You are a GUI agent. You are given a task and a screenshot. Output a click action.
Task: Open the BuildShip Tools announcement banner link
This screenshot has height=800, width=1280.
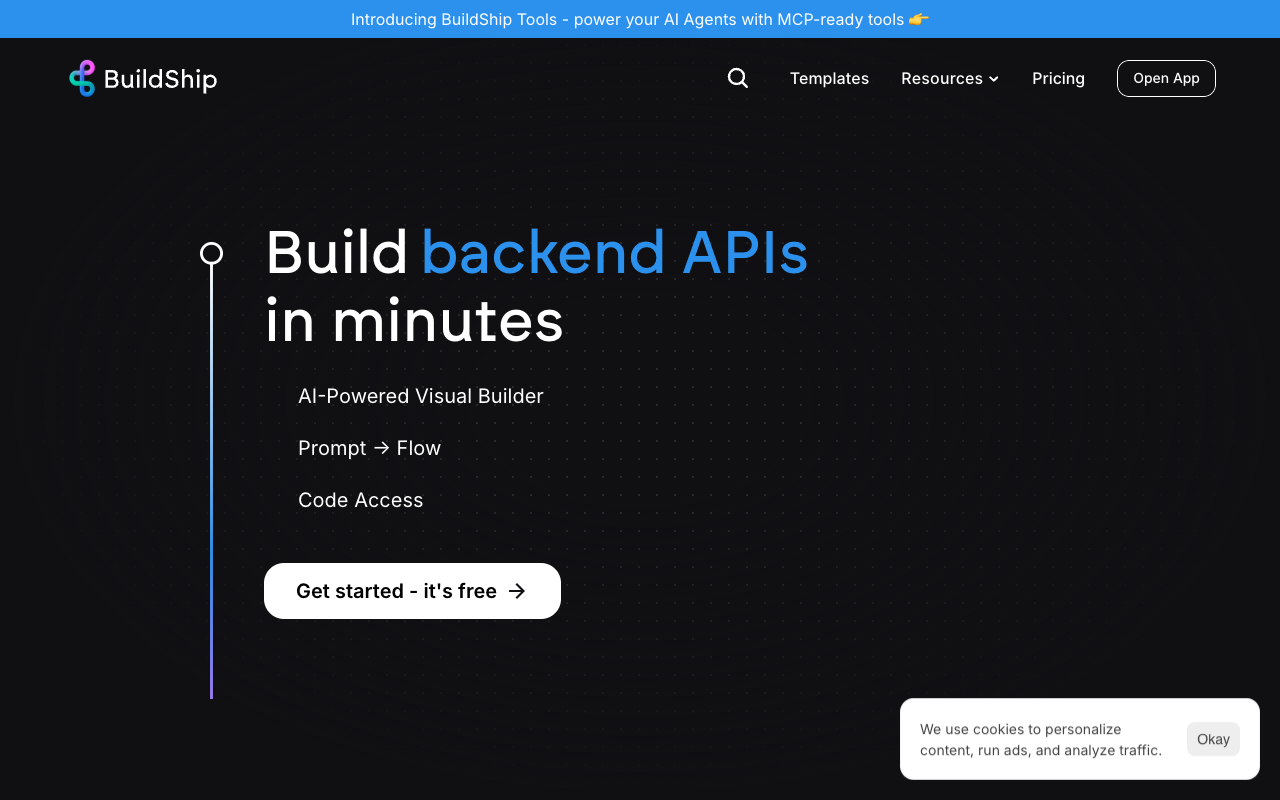(x=640, y=19)
